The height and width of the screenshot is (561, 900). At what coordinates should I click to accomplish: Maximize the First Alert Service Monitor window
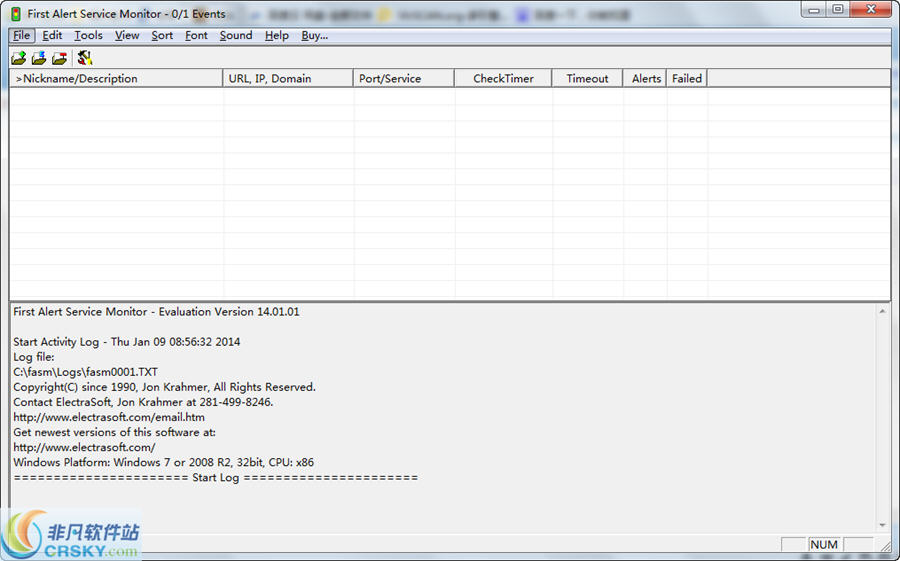[838, 9]
